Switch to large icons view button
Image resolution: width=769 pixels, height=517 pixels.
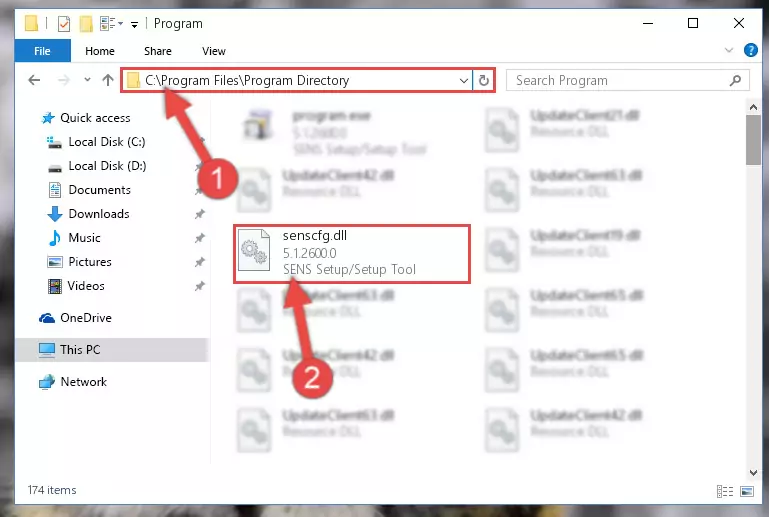pos(747,491)
